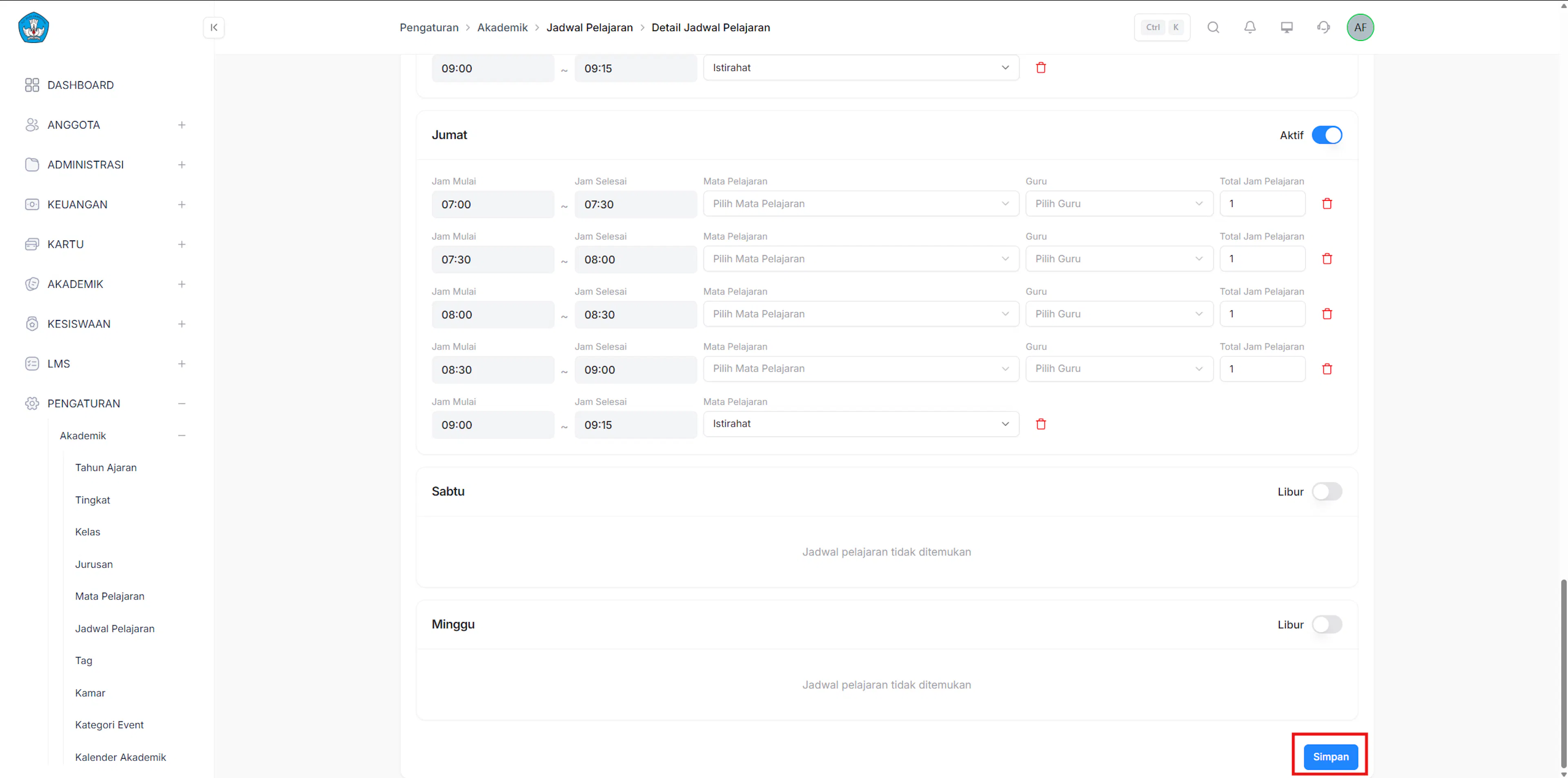
Task: Collapse the PENGATURAN menu minus
Action: [181, 403]
